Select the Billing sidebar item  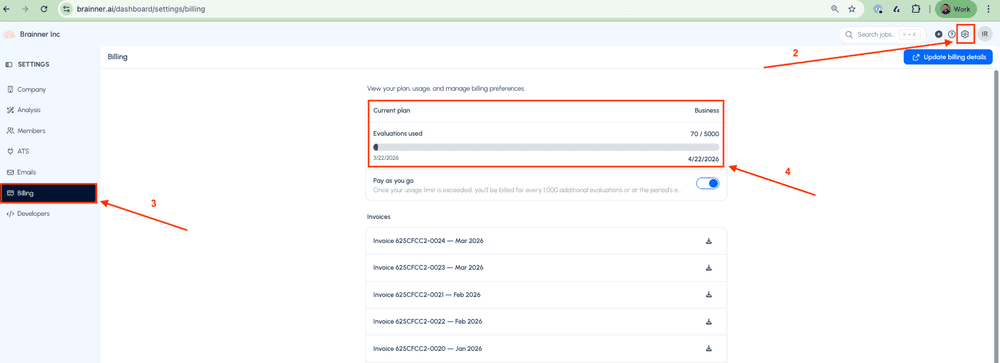[x=49, y=193]
